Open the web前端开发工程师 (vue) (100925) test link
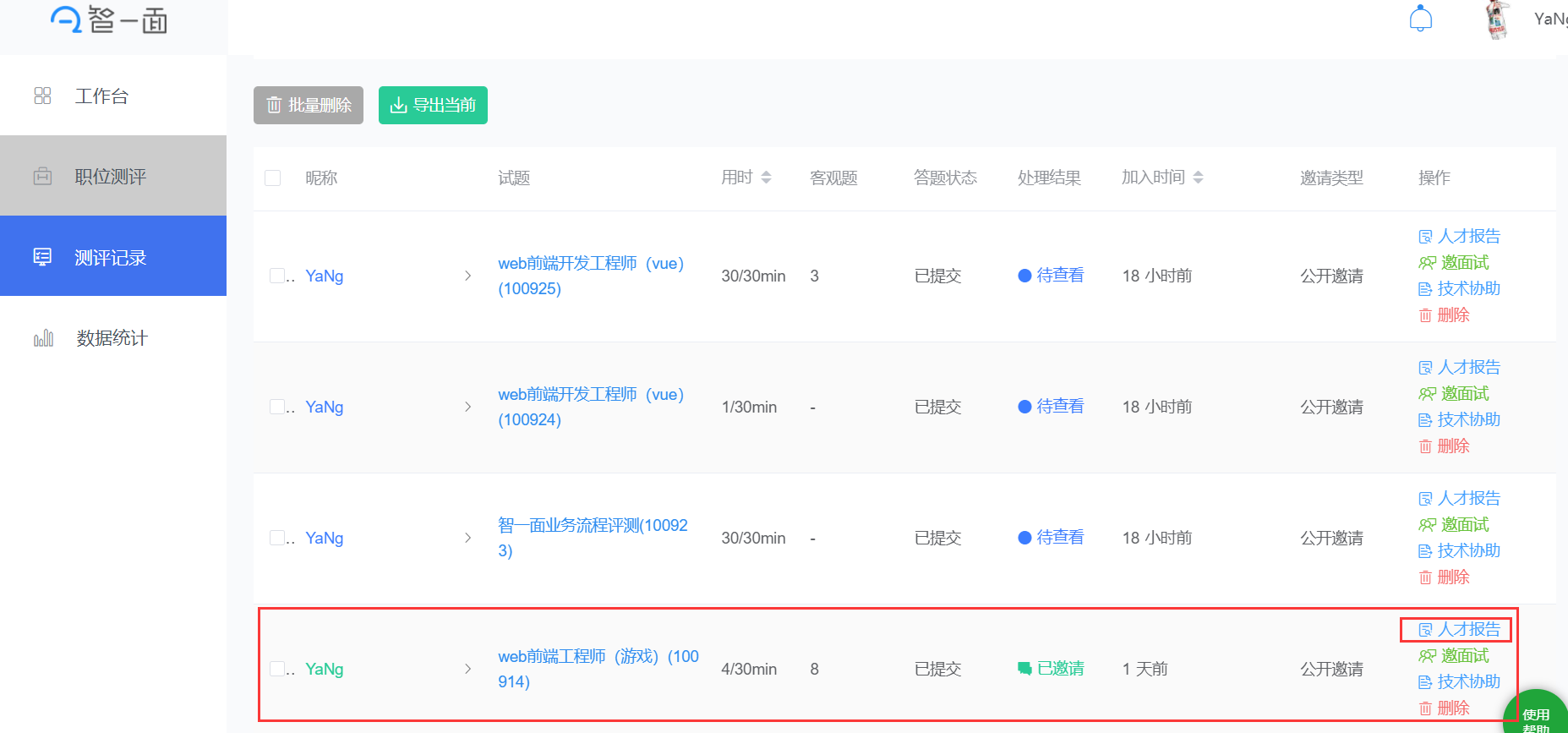The width and height of the screenshot is (1568, 733). (x=591, y=276)
